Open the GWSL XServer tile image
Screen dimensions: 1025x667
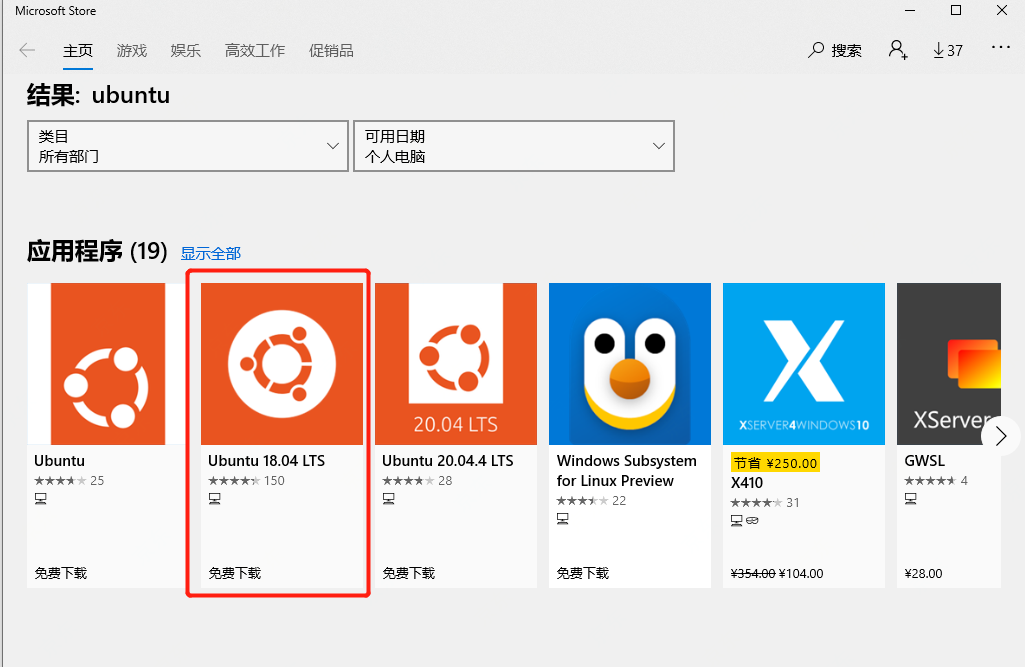(949, 364)
